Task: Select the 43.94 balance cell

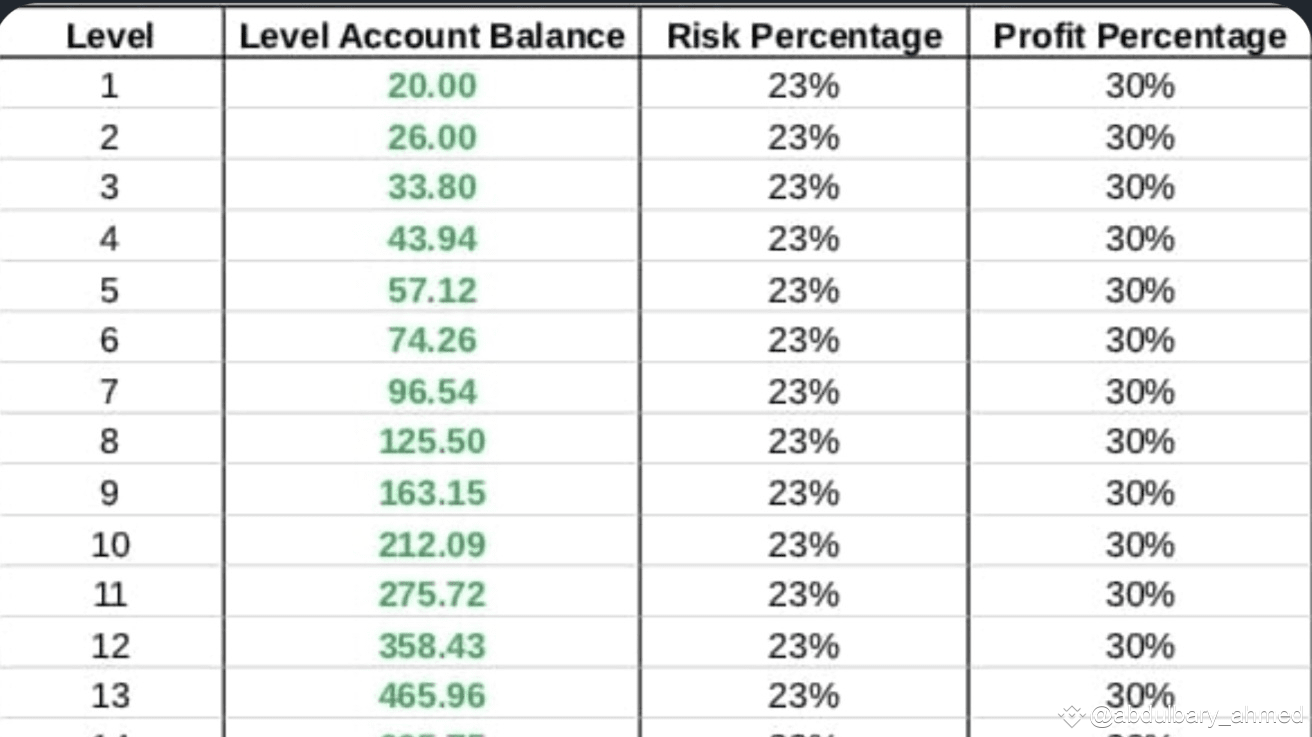Action: click(432, 239)
